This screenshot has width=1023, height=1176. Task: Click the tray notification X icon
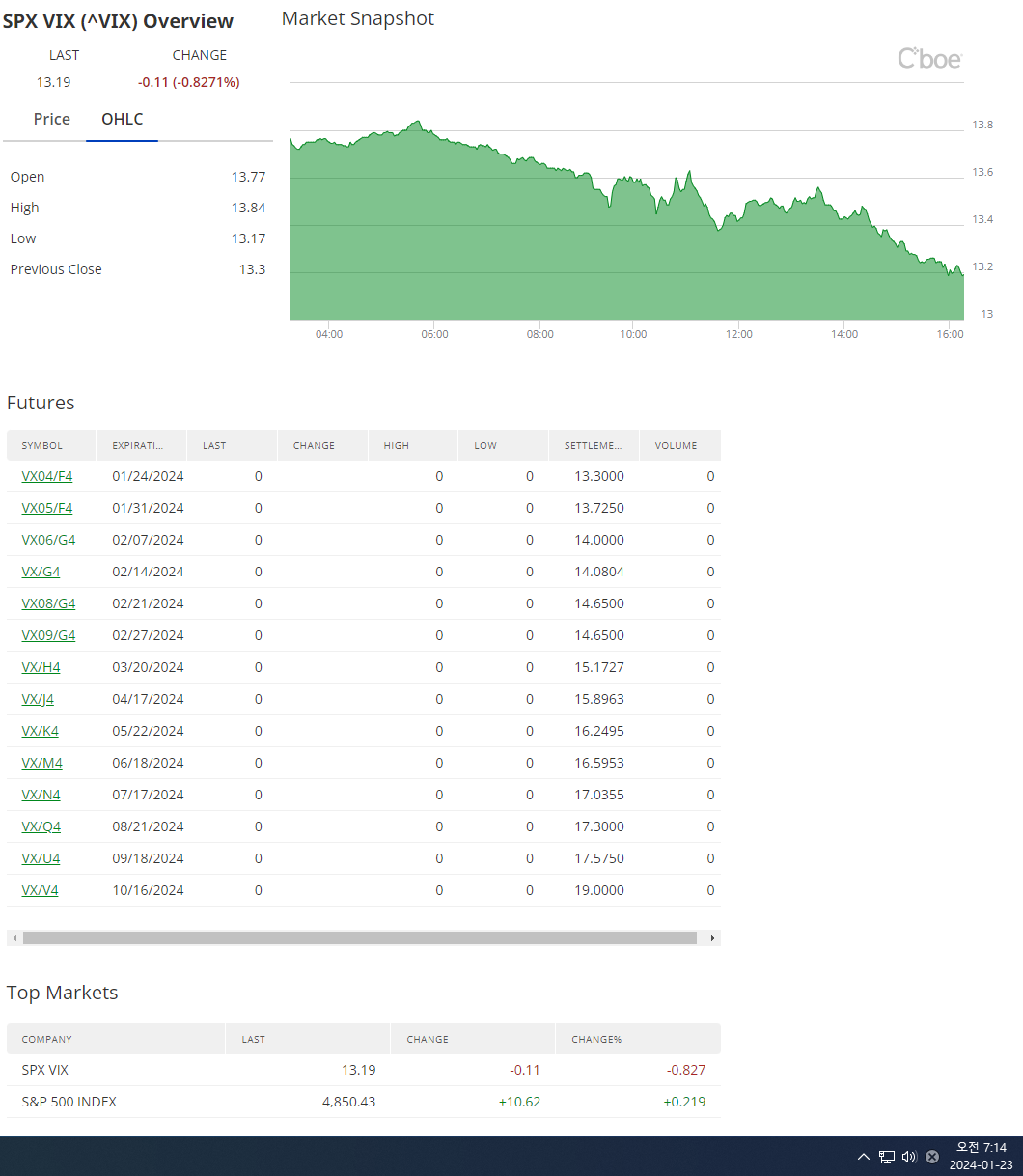coord(932,1157)
